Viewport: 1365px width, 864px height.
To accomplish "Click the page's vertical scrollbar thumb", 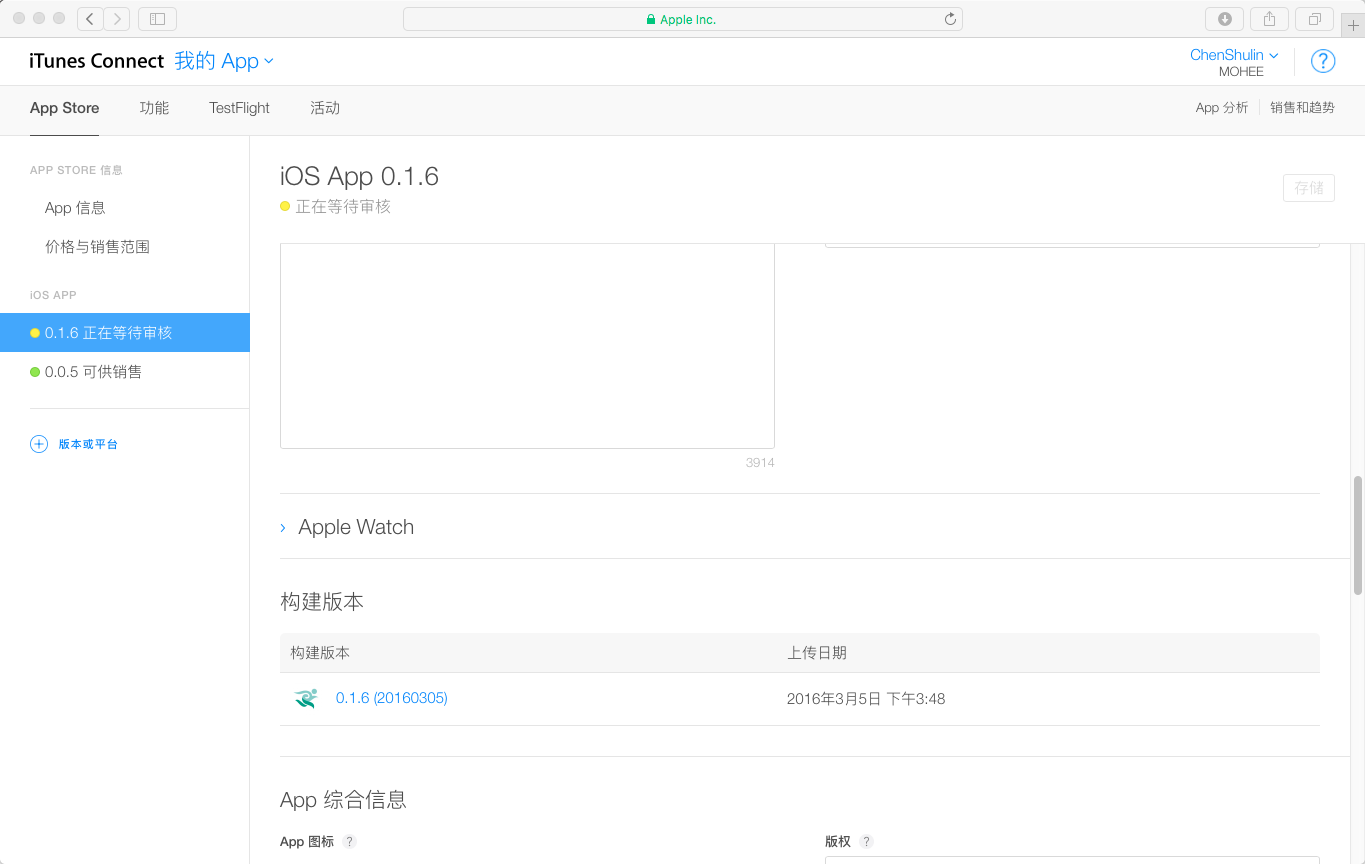I will 1358,536.
